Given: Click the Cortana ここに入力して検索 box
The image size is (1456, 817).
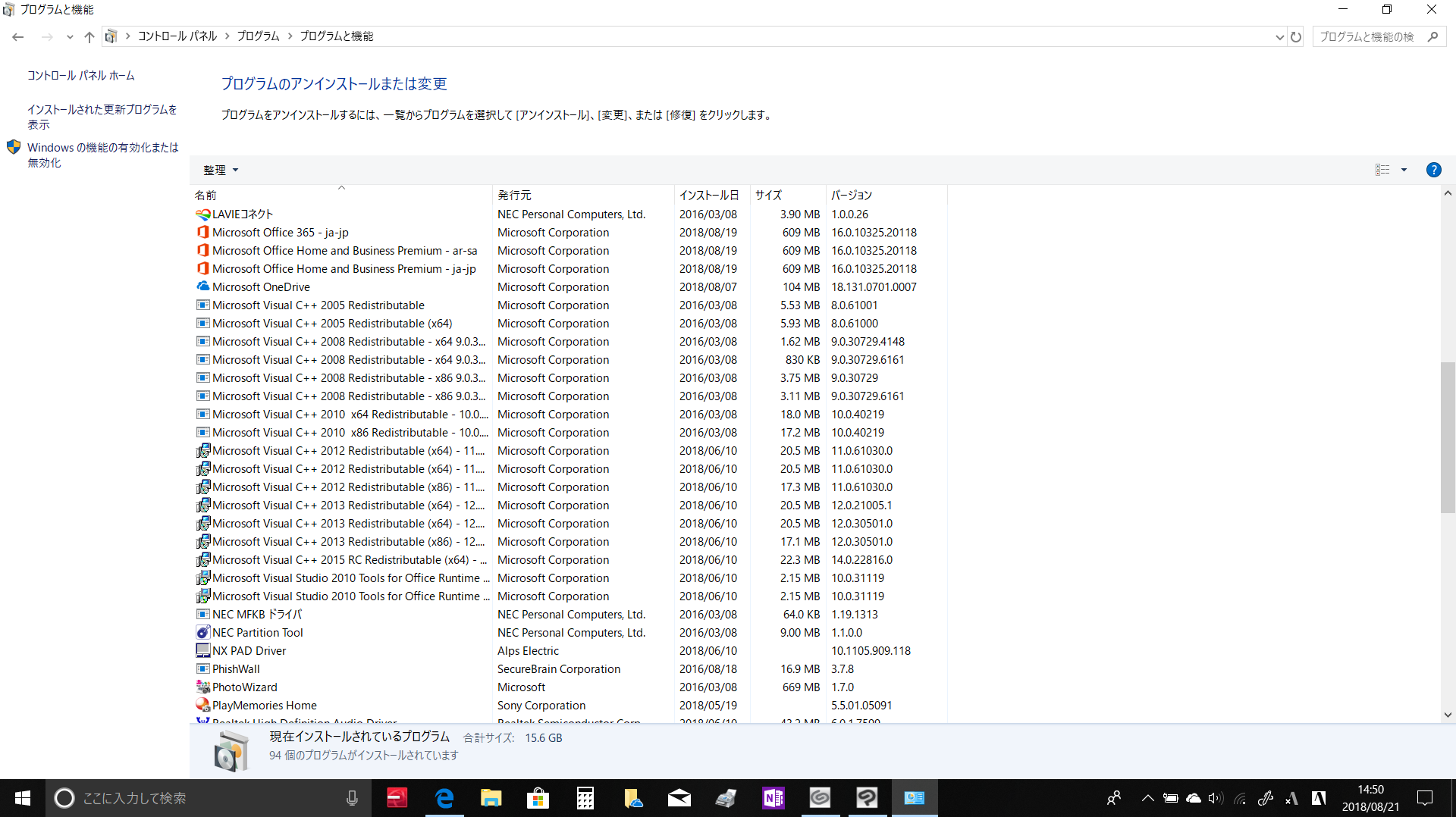Looking at the screenshot, I should 209,798.
